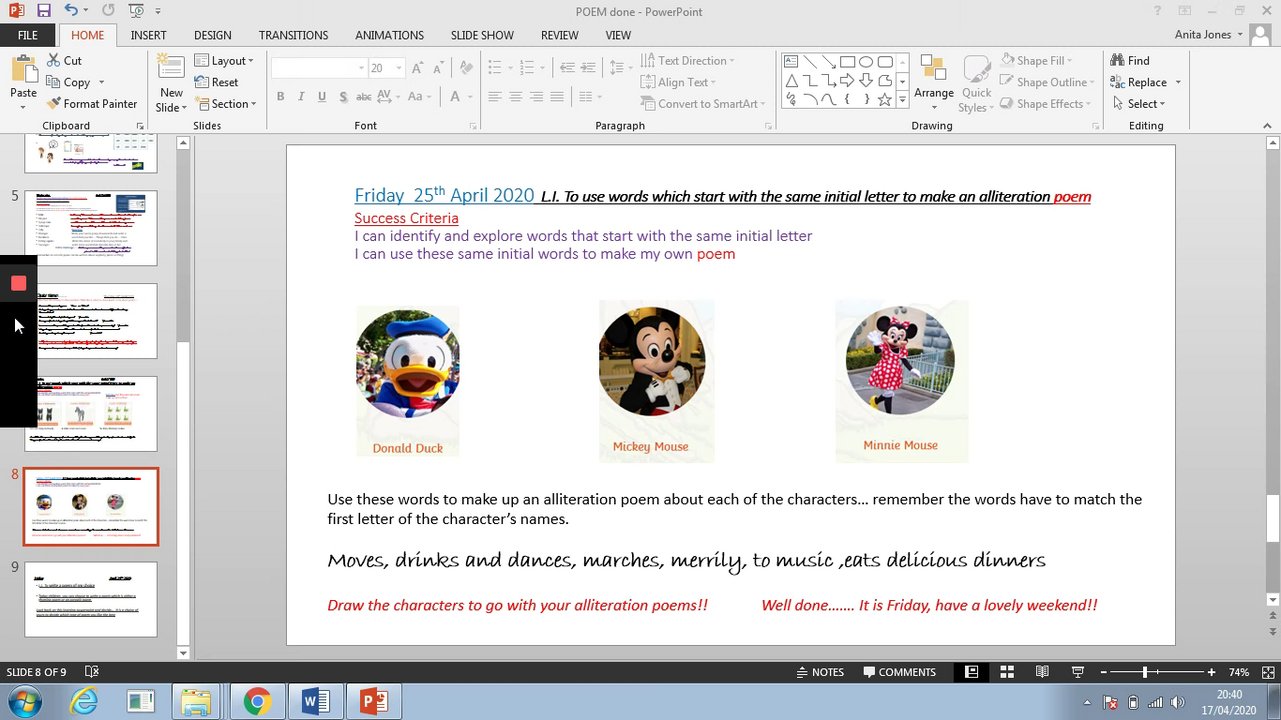
Task: Choose the five-point star shape
Action: pyautogui.click(x=885, y=100)
